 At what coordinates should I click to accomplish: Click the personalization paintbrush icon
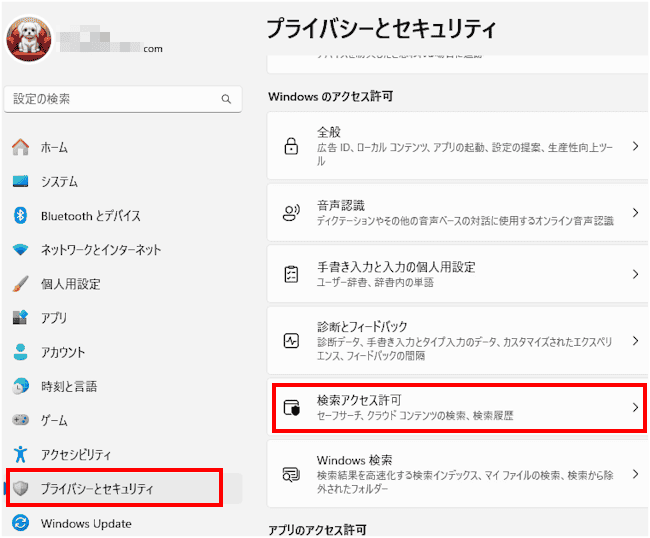20,284
